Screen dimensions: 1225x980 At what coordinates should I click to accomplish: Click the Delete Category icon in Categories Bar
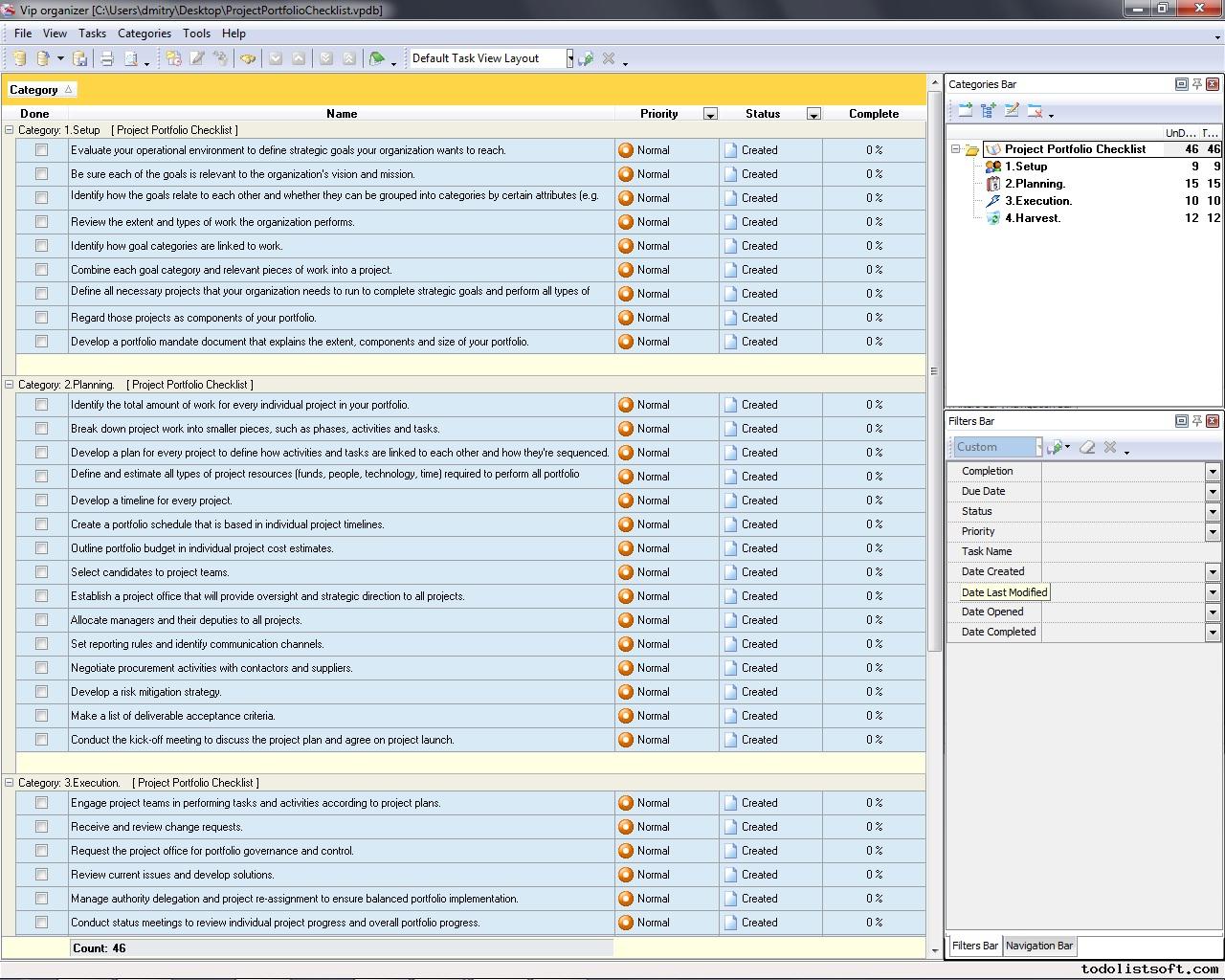(x=1035, y=111)
